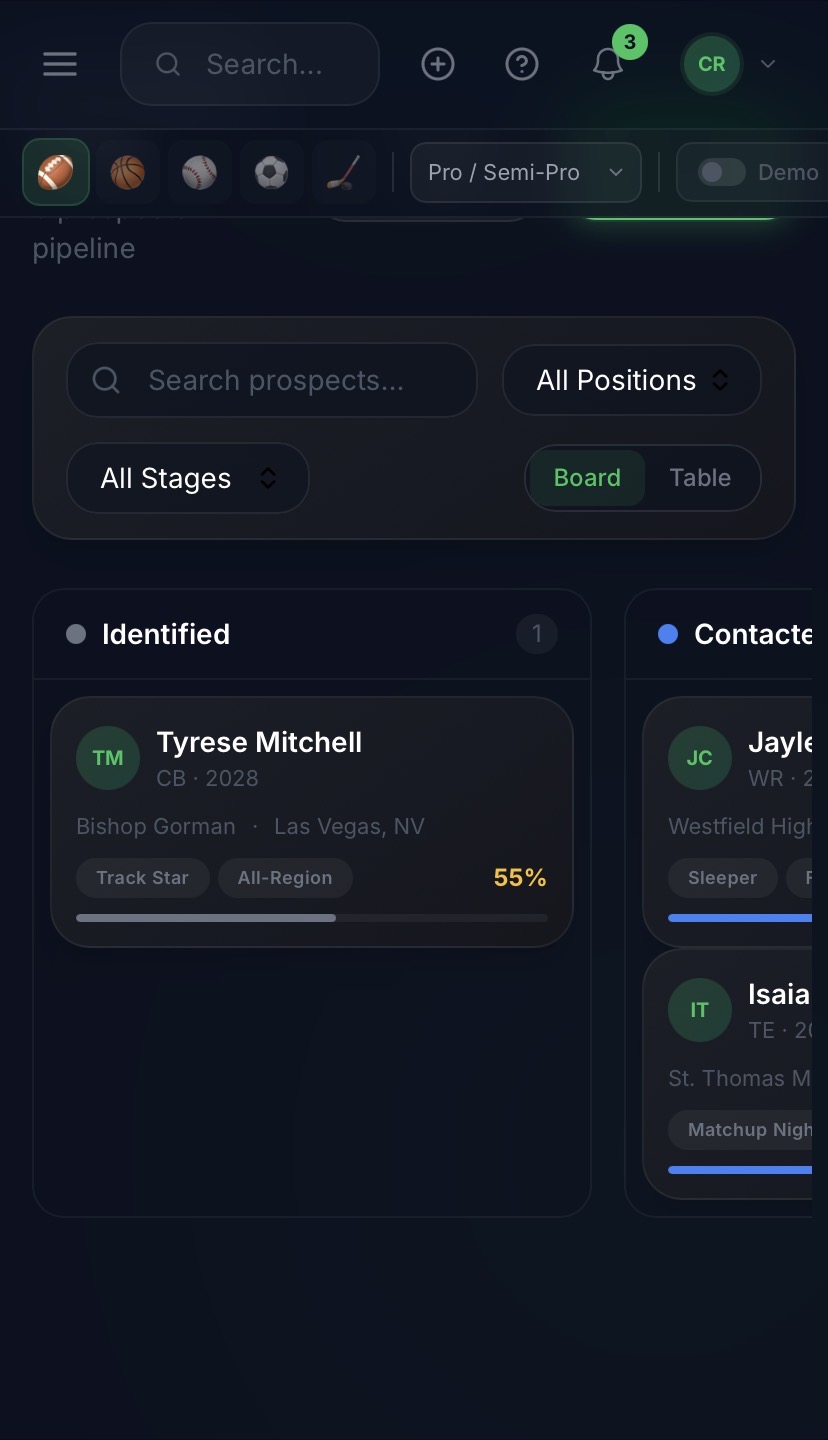Open the help question mark icon

[521, 64]
